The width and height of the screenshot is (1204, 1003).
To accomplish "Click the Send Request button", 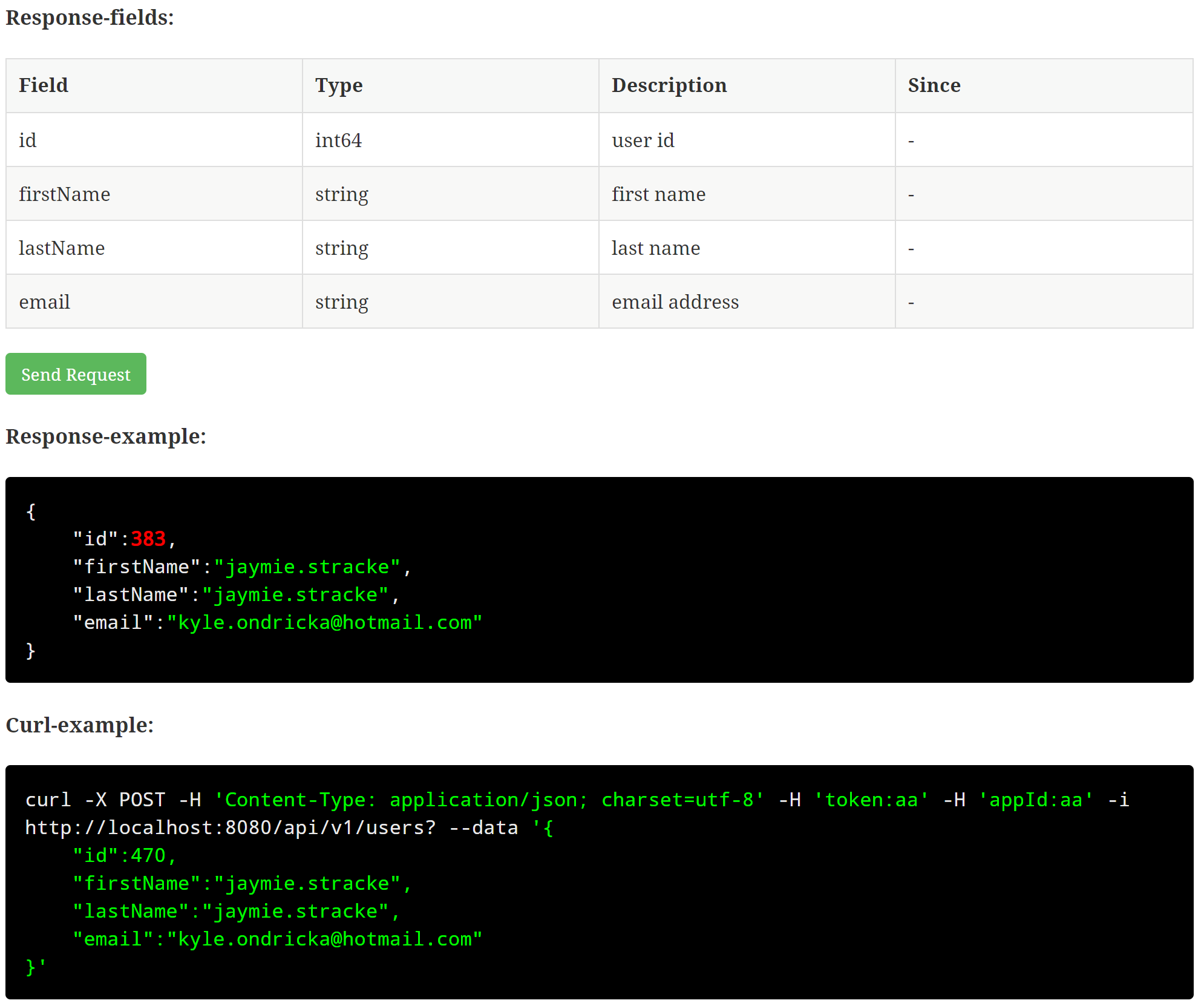I will [x=76, y=374].
